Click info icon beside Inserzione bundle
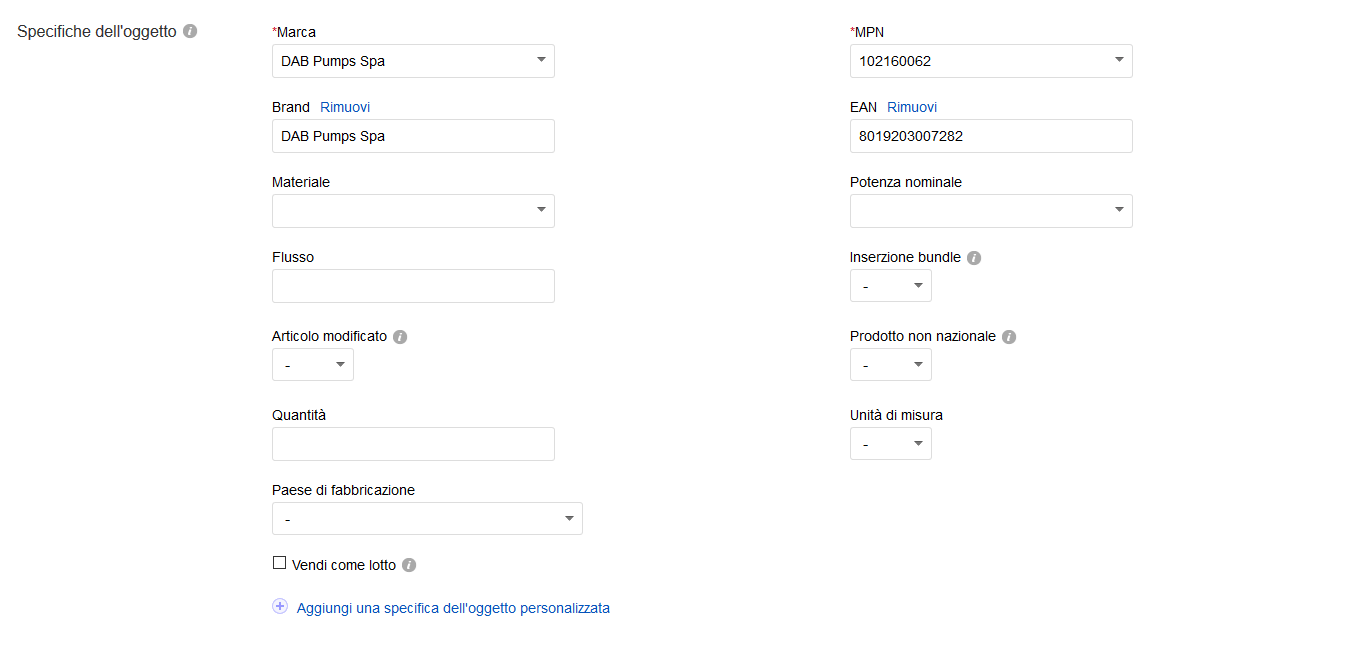 974,258
